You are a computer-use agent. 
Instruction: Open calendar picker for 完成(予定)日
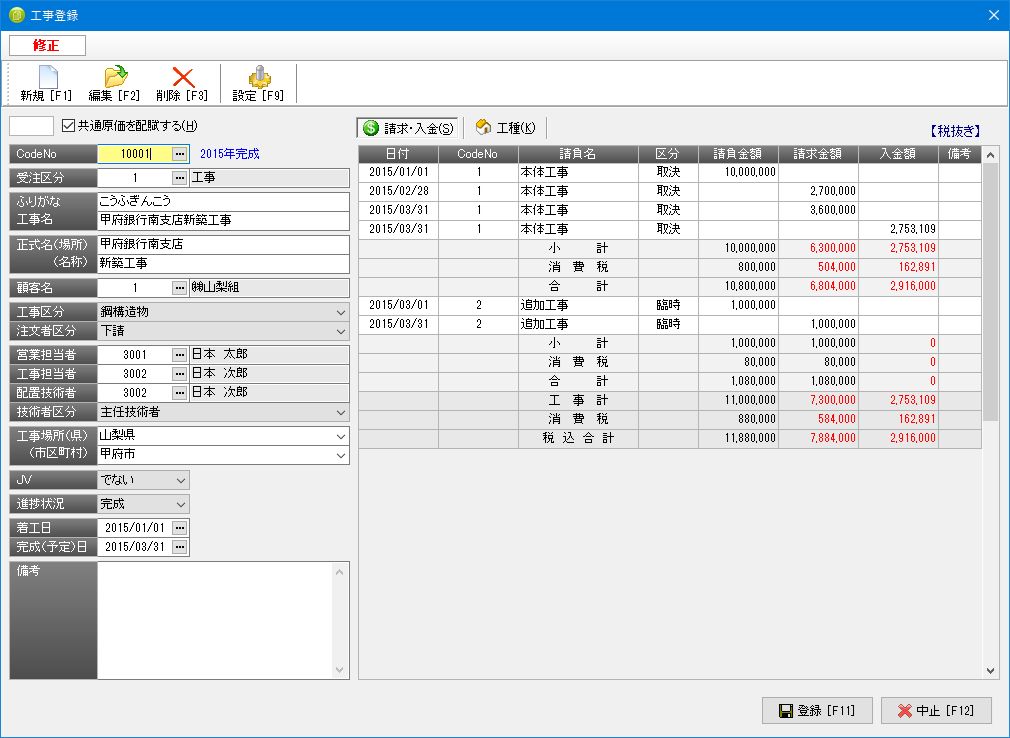coord(180,547)
